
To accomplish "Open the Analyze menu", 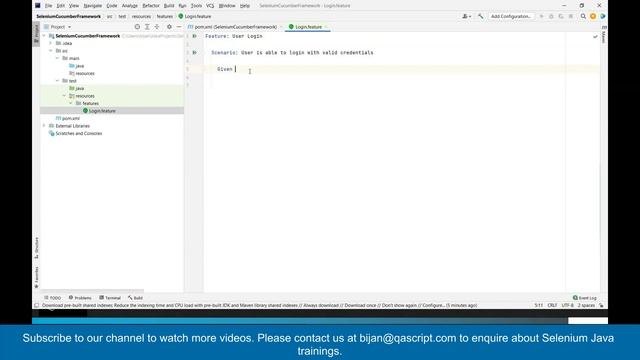I will point(129,6).
